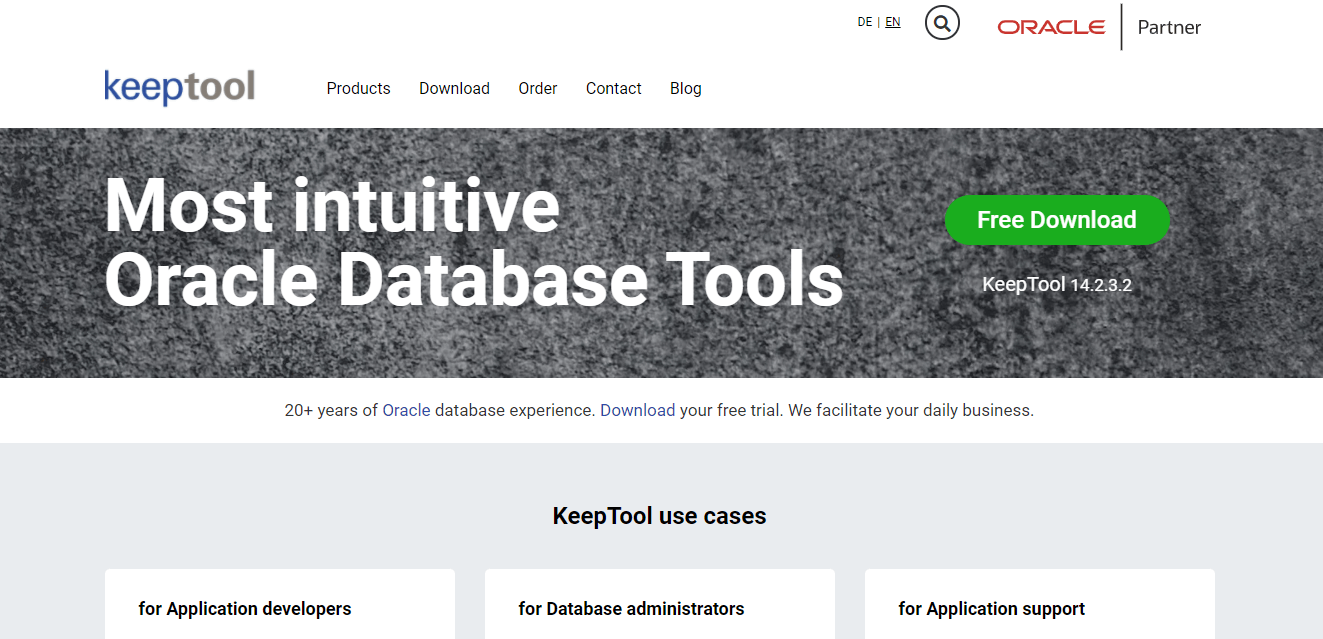Image resolution: width=1323 pixels, height=639 pixels.
Task: Click the keeptool logo
Action: [x=180, y=88]
